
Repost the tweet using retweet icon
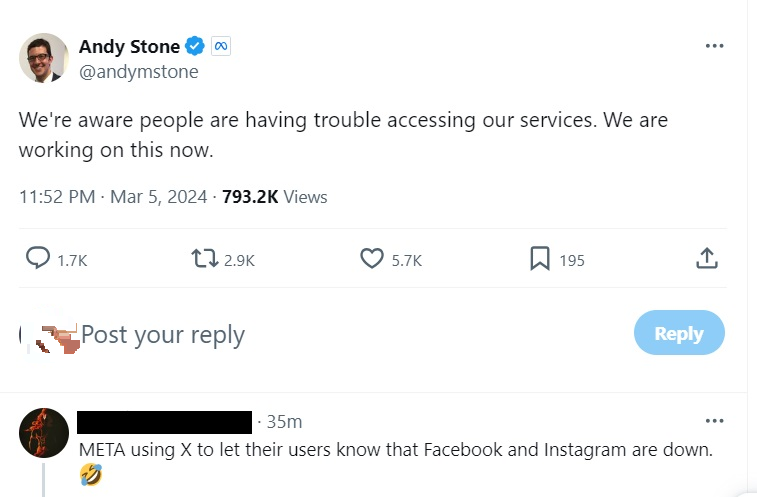coord(205,259)
